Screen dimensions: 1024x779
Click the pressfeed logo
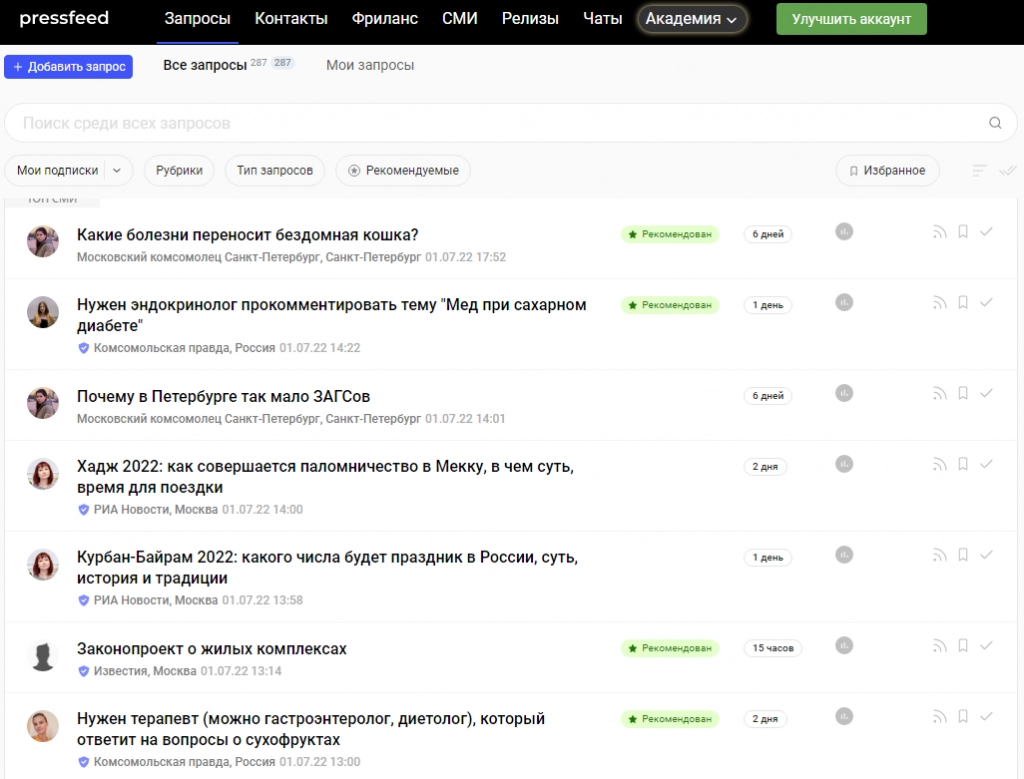point(64,18)
